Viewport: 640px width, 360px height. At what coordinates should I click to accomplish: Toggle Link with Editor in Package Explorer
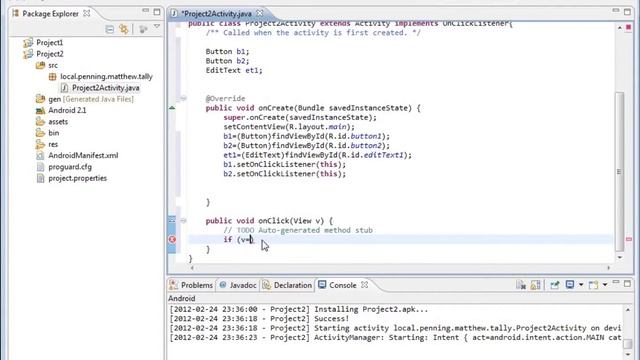124,29
